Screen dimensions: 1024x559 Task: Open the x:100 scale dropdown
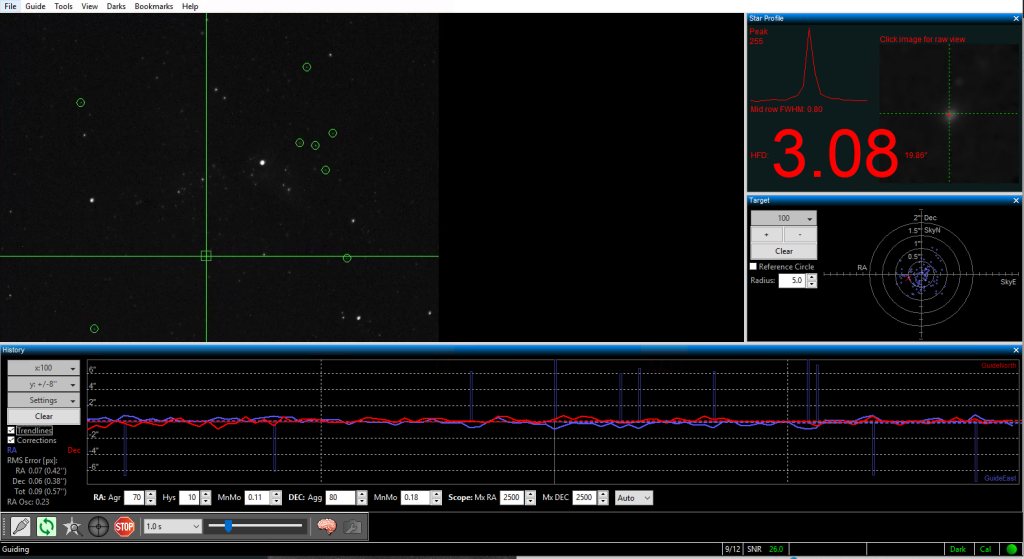(44, 368)
